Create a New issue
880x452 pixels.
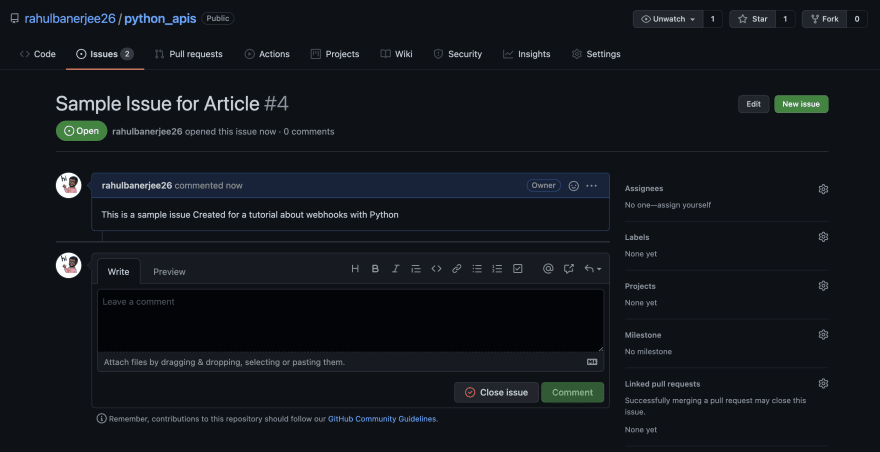[801, 104]
